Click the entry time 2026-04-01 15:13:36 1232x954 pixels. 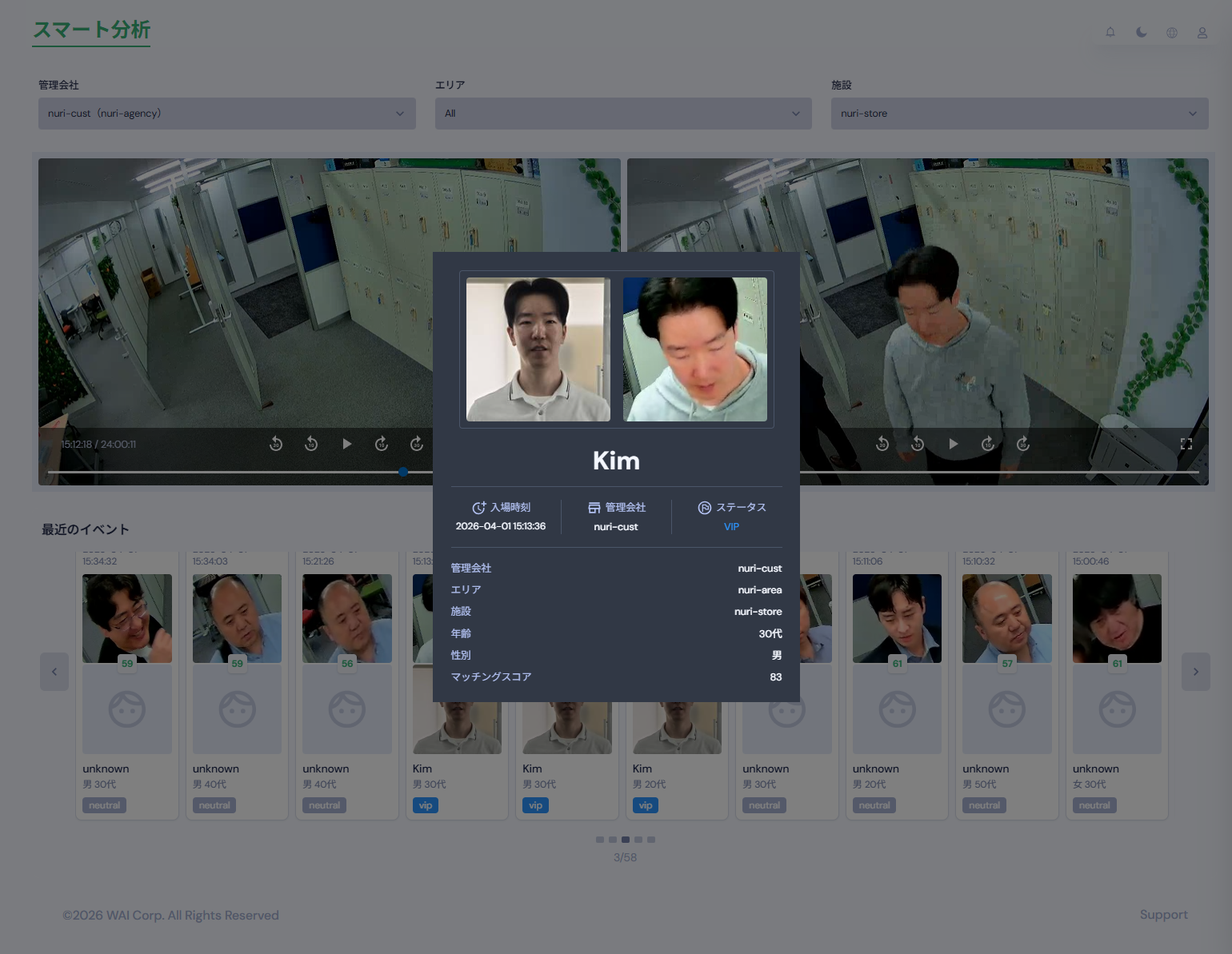tap(501, 526)
